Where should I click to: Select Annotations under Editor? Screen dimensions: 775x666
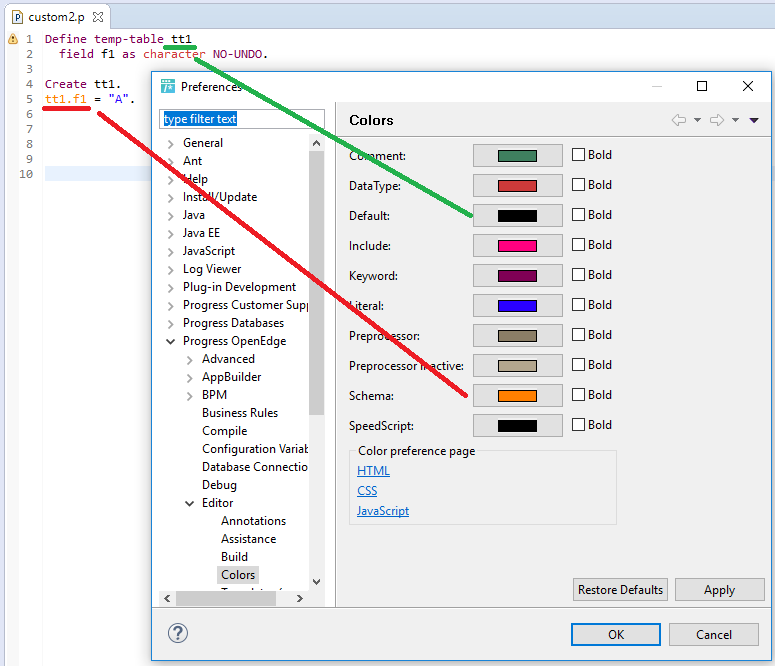coord(254,521)
